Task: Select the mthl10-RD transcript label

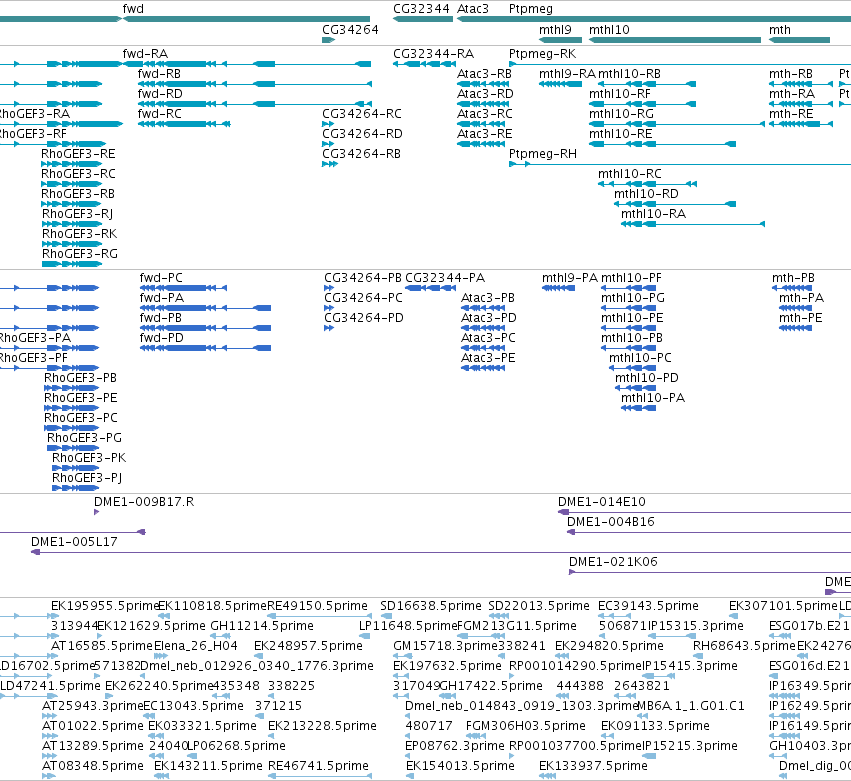Action: click(x=646, y=194)
